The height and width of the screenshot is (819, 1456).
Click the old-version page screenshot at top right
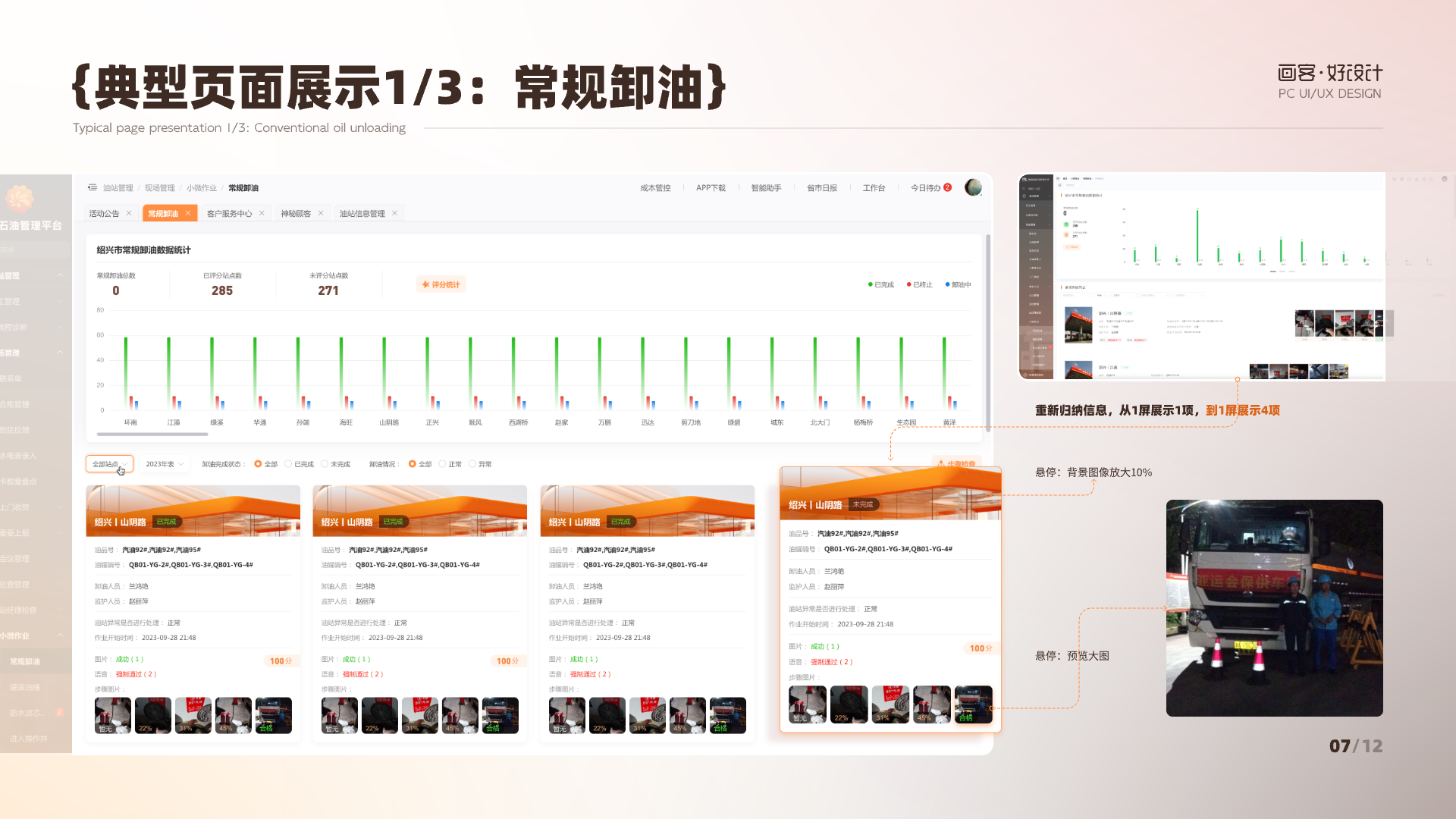[1202, 277]
